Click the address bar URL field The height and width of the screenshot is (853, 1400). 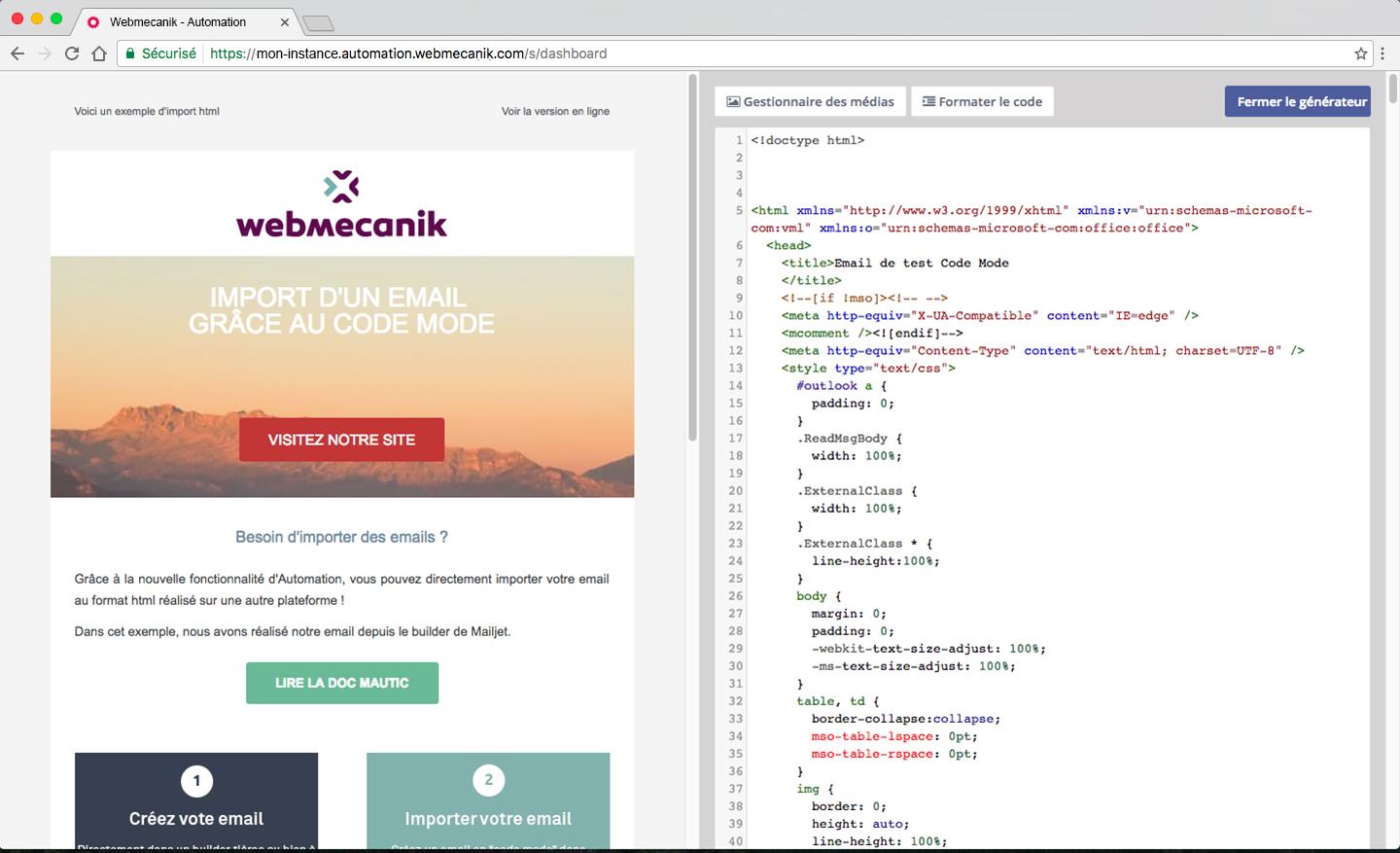click(x=745, y=53)
